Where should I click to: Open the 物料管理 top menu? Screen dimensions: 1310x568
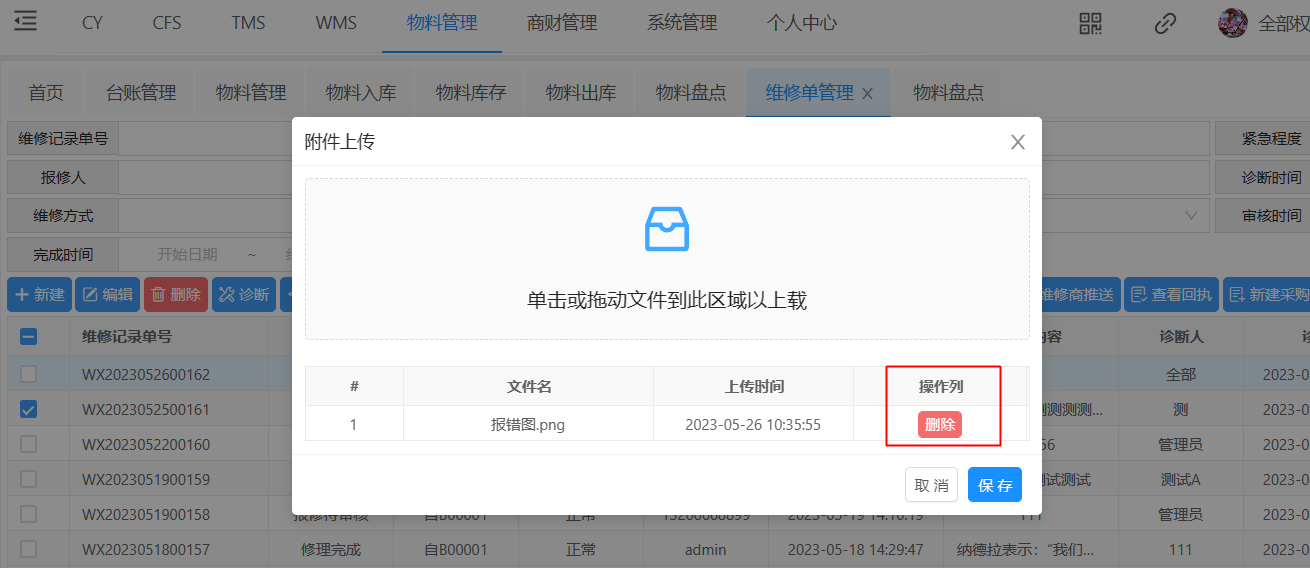point(442,23)
